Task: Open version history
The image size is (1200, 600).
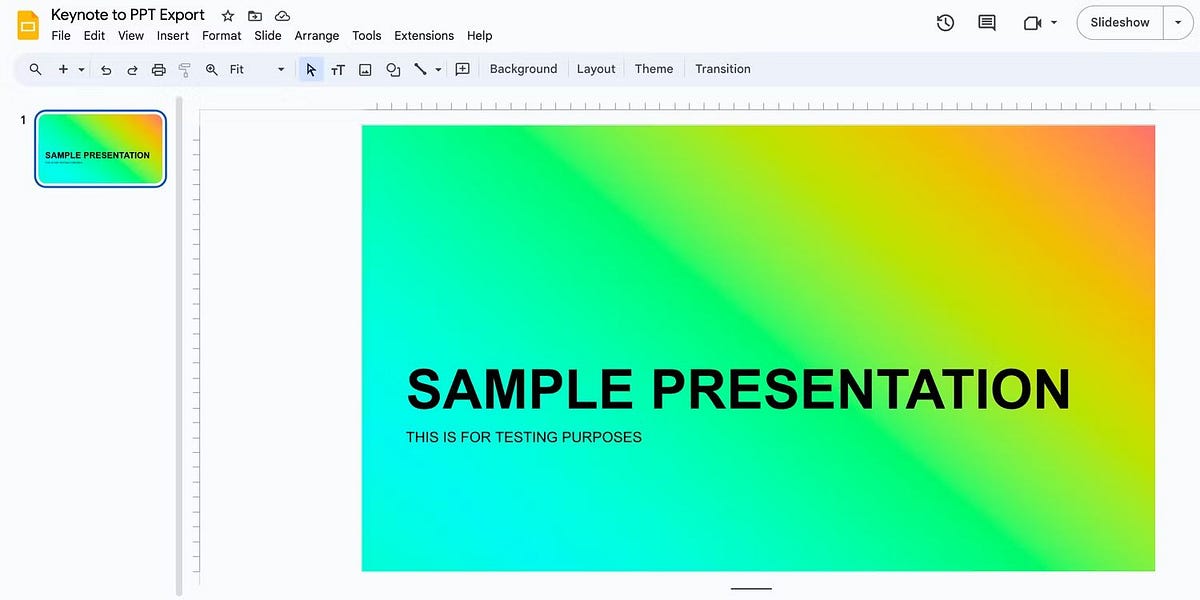Action: click(x=944, y=22)
